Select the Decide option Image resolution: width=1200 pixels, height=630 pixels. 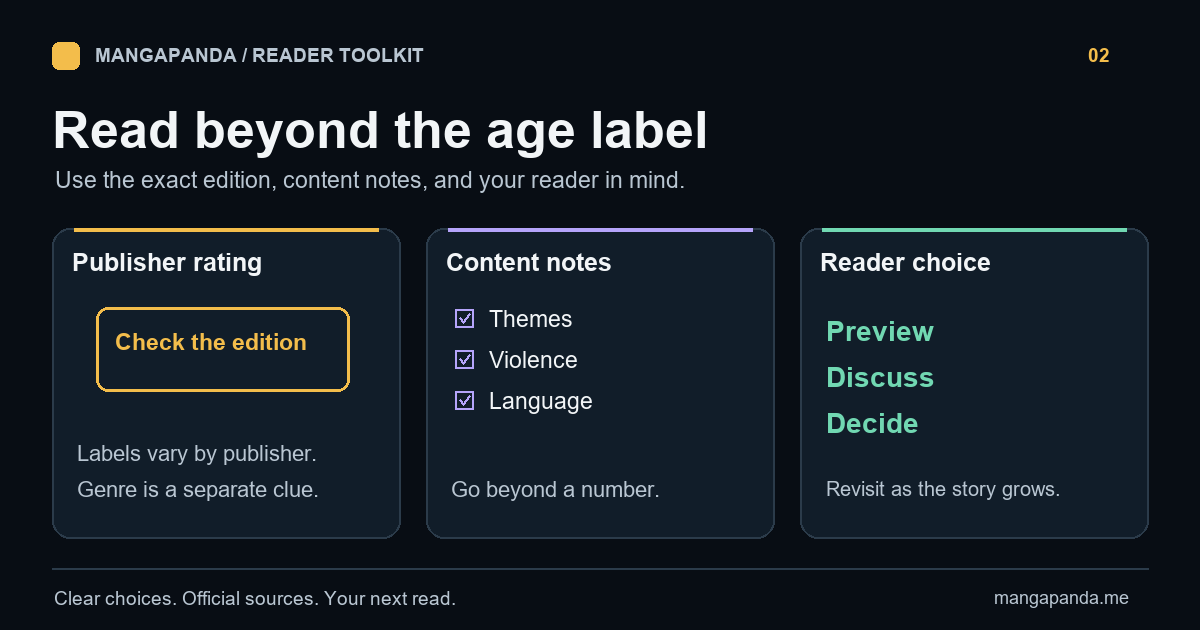tap(872, 423)
